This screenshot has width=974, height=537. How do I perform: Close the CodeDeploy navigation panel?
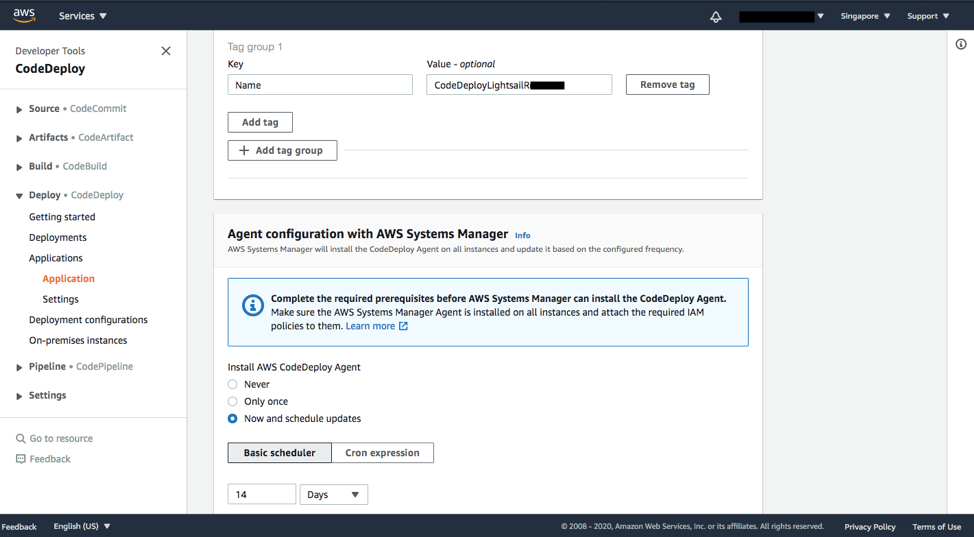coord(166,51)
